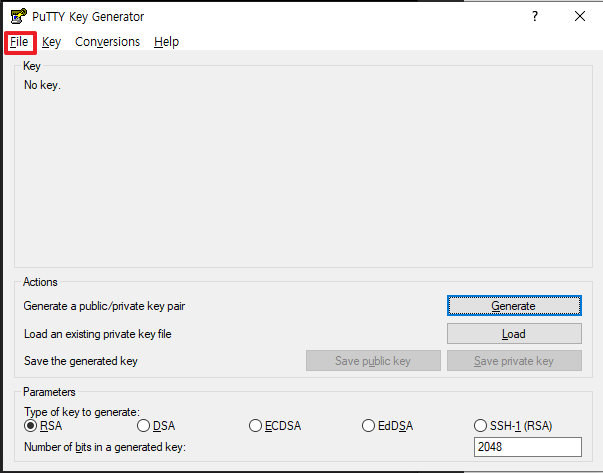This screenshot has height=473, width=603.
Task: Click the 'Save the generated key' label
Action: (81, 361)
